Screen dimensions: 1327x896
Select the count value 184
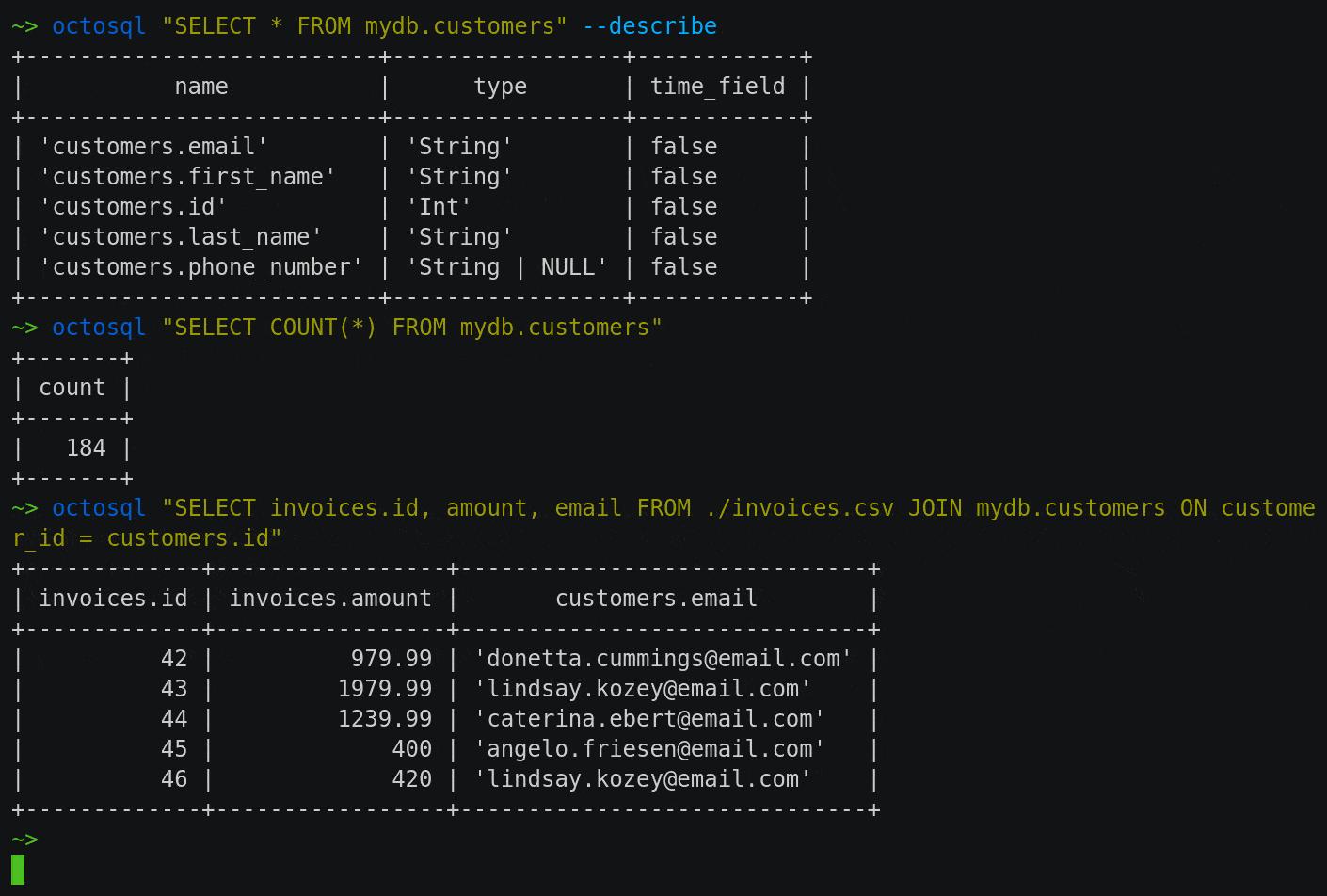86,448
